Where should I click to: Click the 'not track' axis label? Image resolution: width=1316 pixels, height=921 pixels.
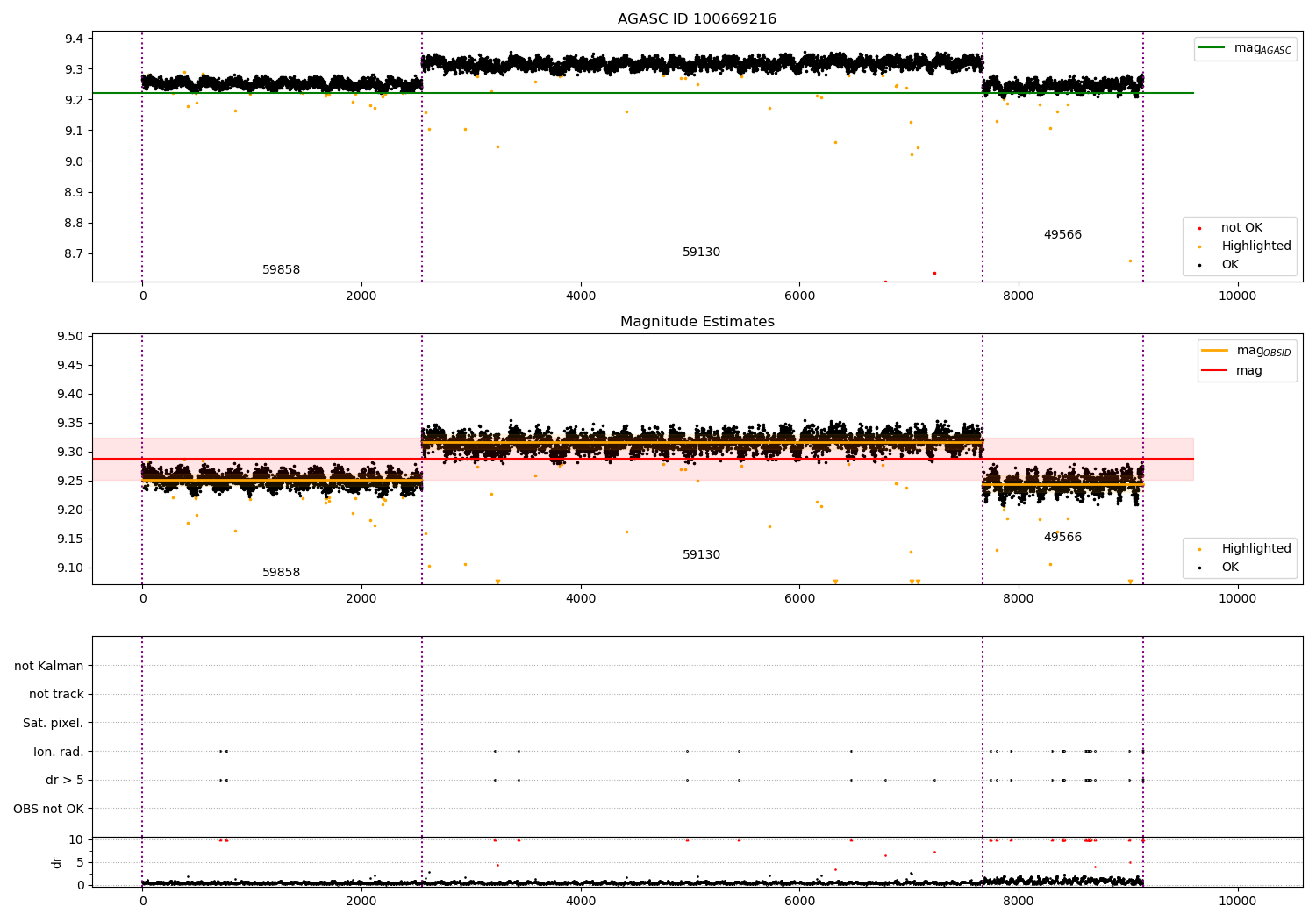pos(56,695)
